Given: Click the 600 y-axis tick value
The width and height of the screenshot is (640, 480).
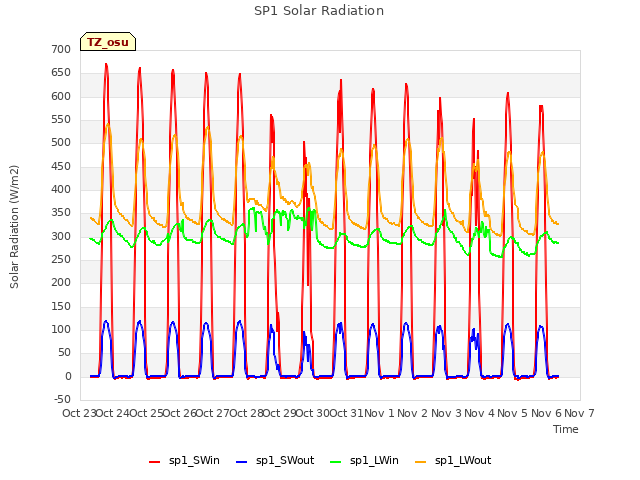Looking at the screenshot, I should [x=61, y=96].
